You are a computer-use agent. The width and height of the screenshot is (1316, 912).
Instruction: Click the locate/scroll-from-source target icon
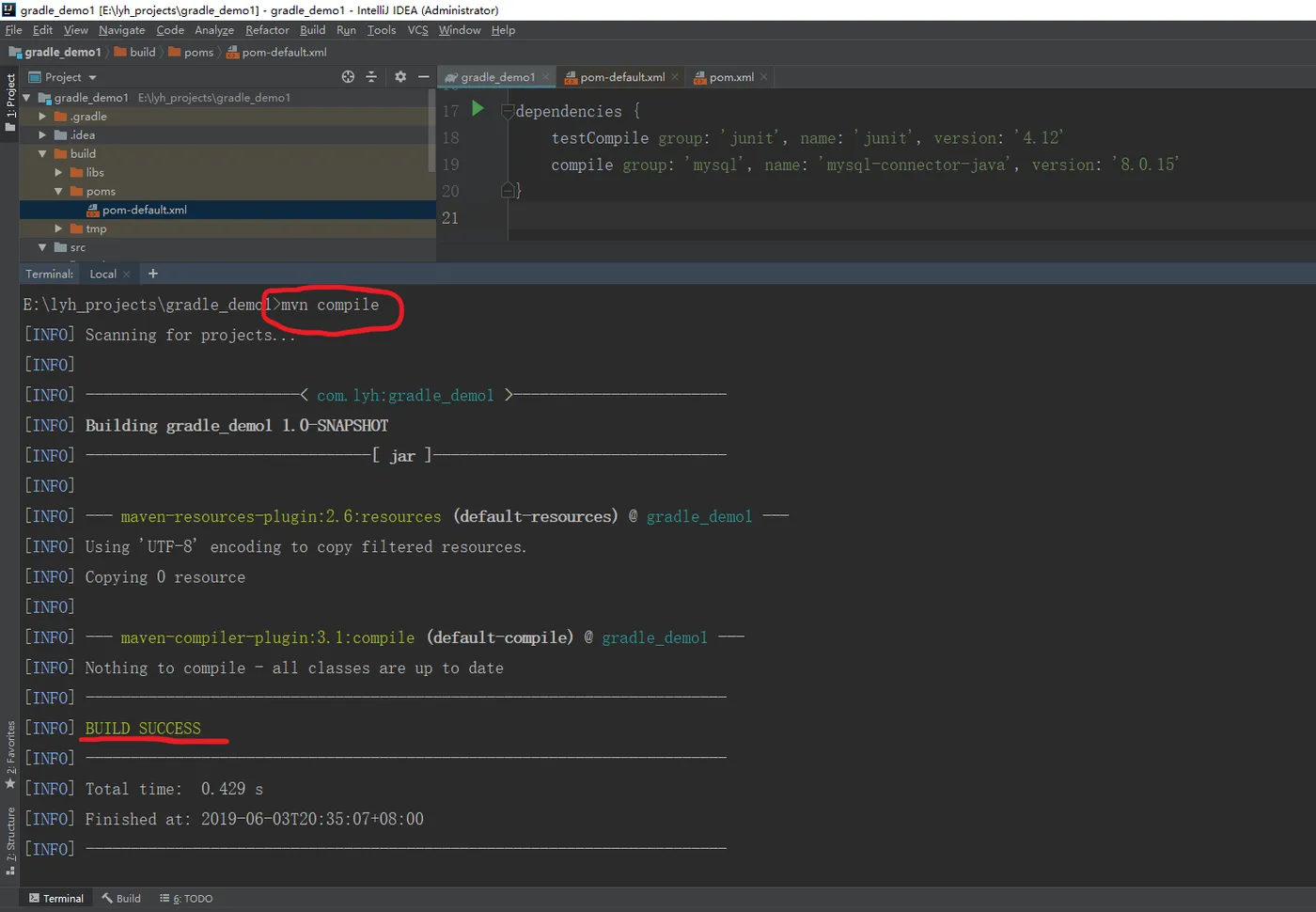pyautogui.click(x=348, y=77)
